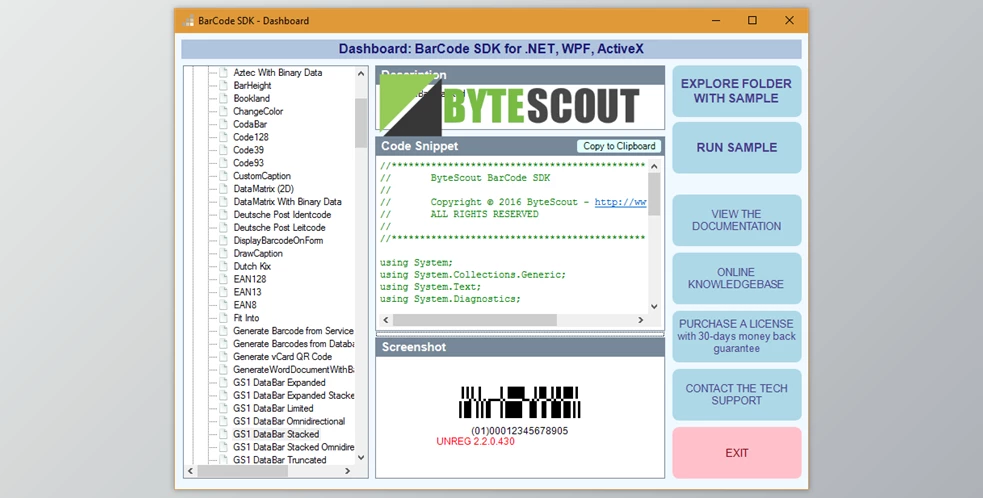The width and height of the screenshot is (983, 498).
Task: Choose the CustomCaption sample
Action: point(262,176)
